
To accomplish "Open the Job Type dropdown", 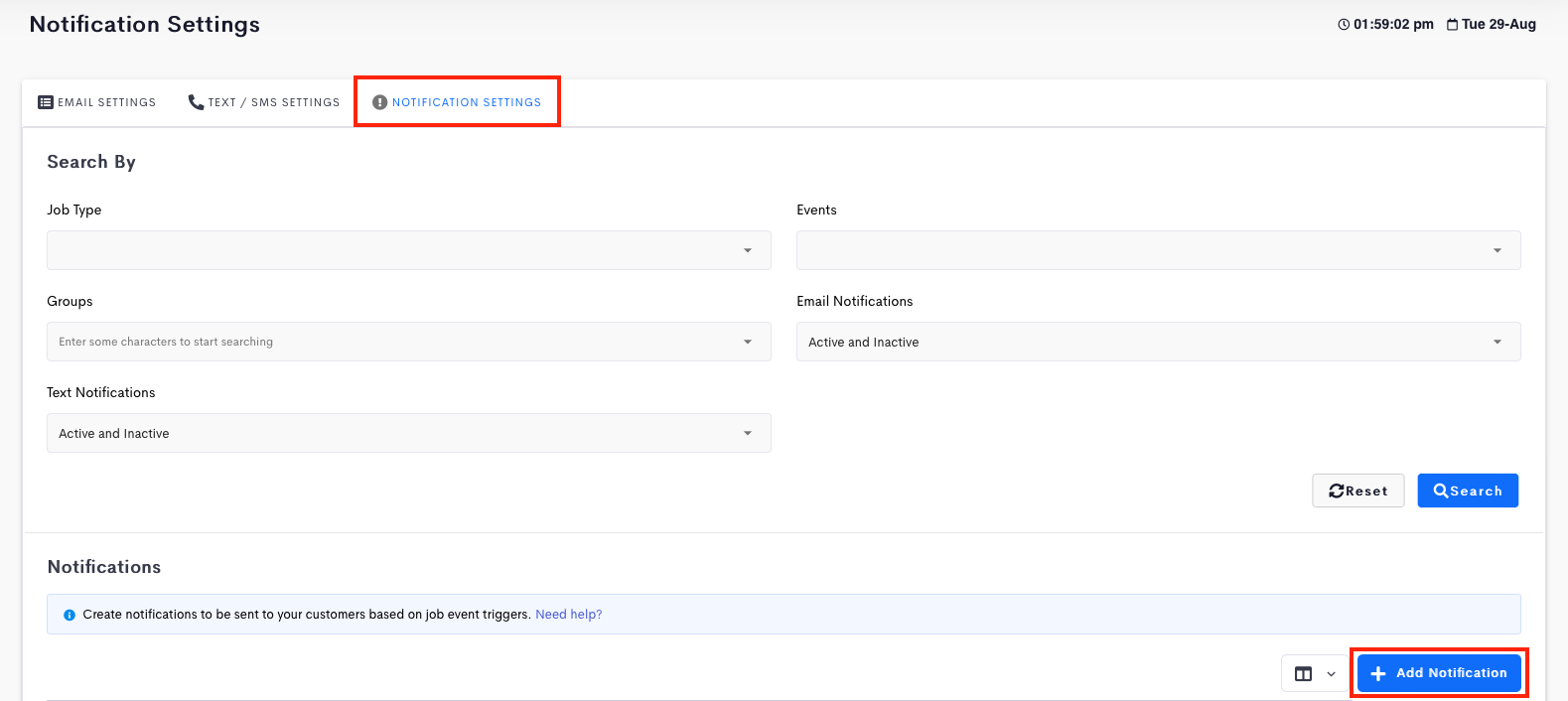I will point(408,250).
